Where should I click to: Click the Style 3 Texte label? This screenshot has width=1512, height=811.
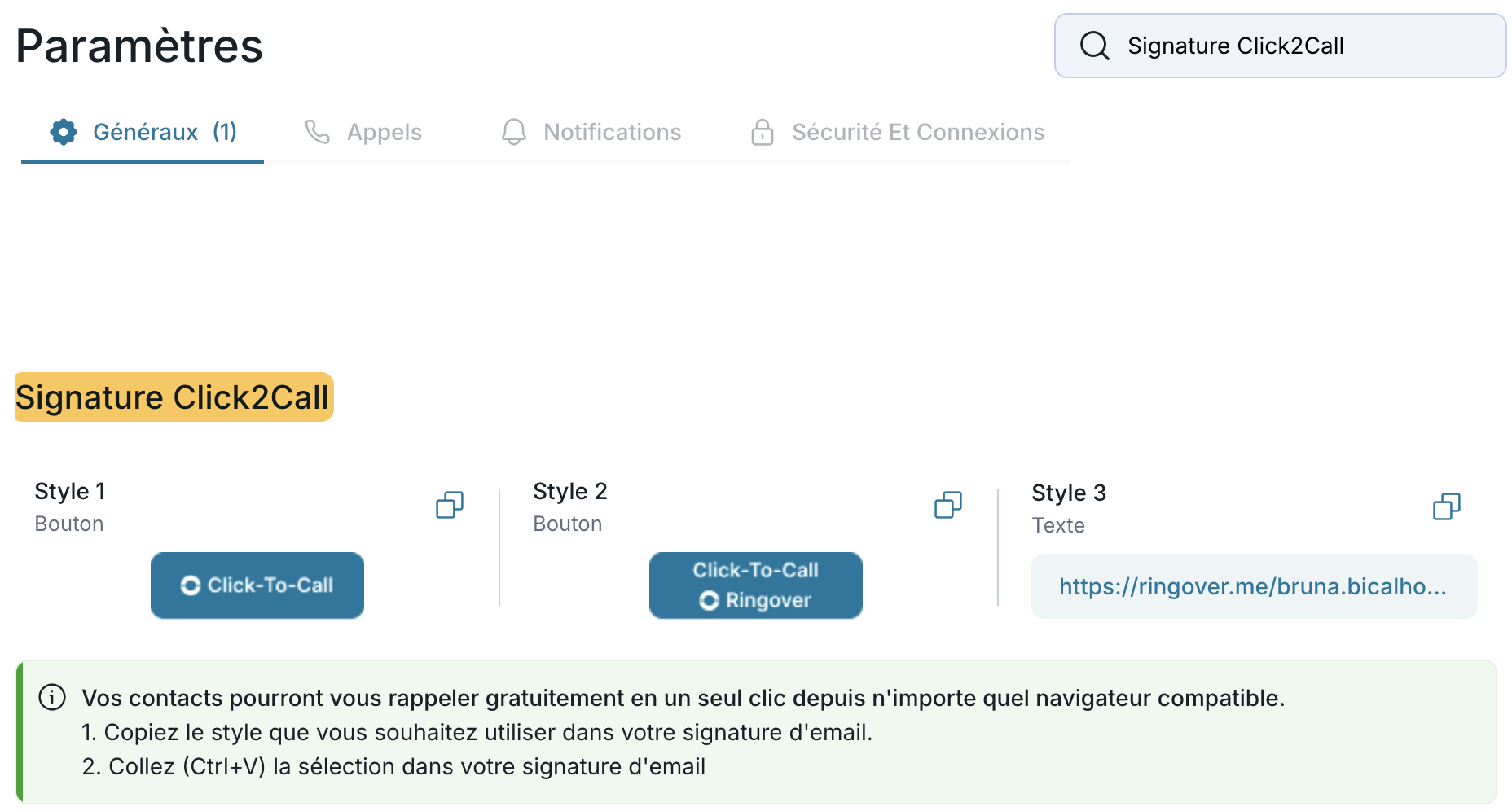1057,525
